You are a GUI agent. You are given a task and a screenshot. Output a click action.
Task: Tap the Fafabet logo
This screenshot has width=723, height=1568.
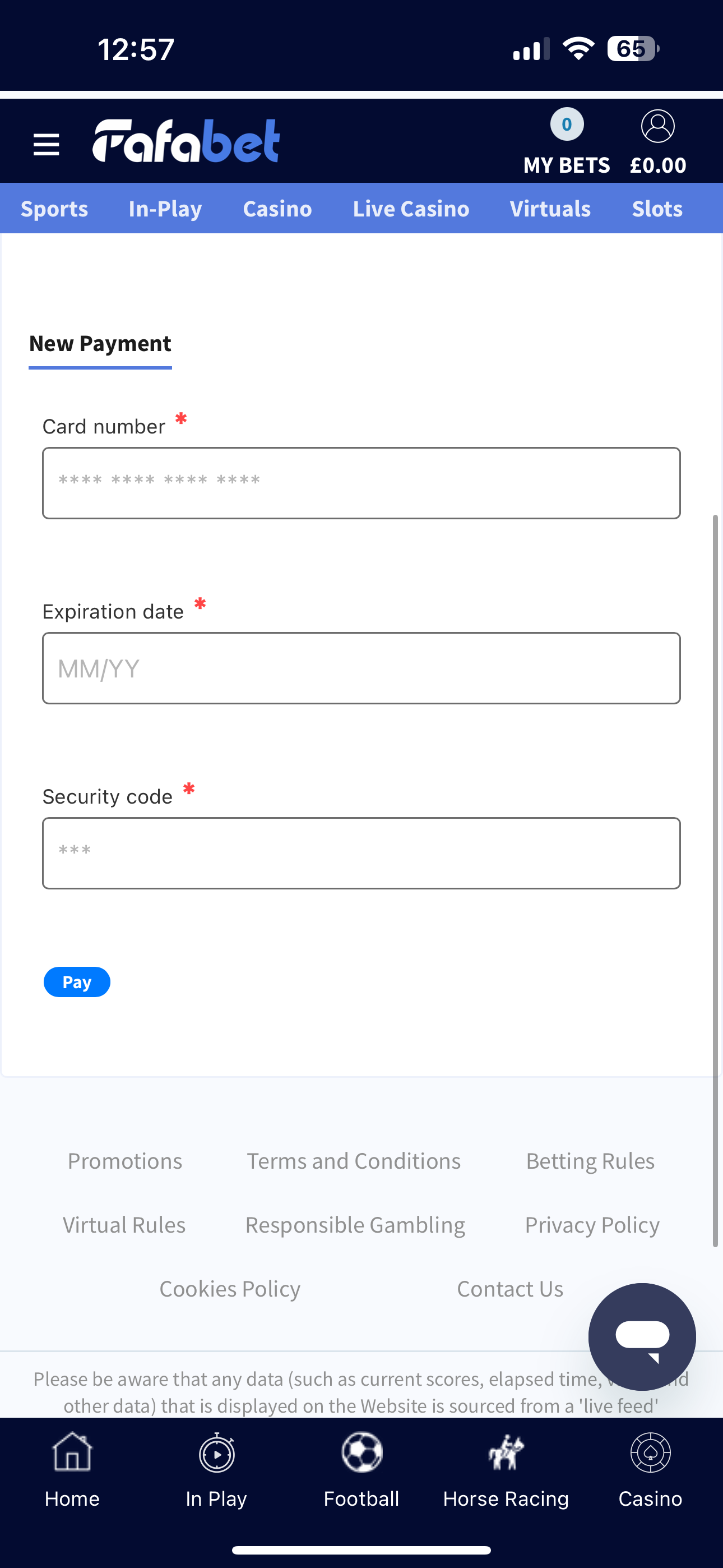click(x=186, y=141)
